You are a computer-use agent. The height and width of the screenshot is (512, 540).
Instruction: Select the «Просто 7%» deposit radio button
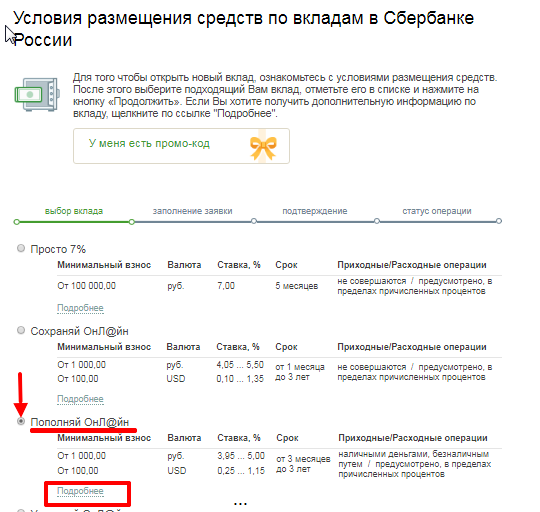click(21, 248)
